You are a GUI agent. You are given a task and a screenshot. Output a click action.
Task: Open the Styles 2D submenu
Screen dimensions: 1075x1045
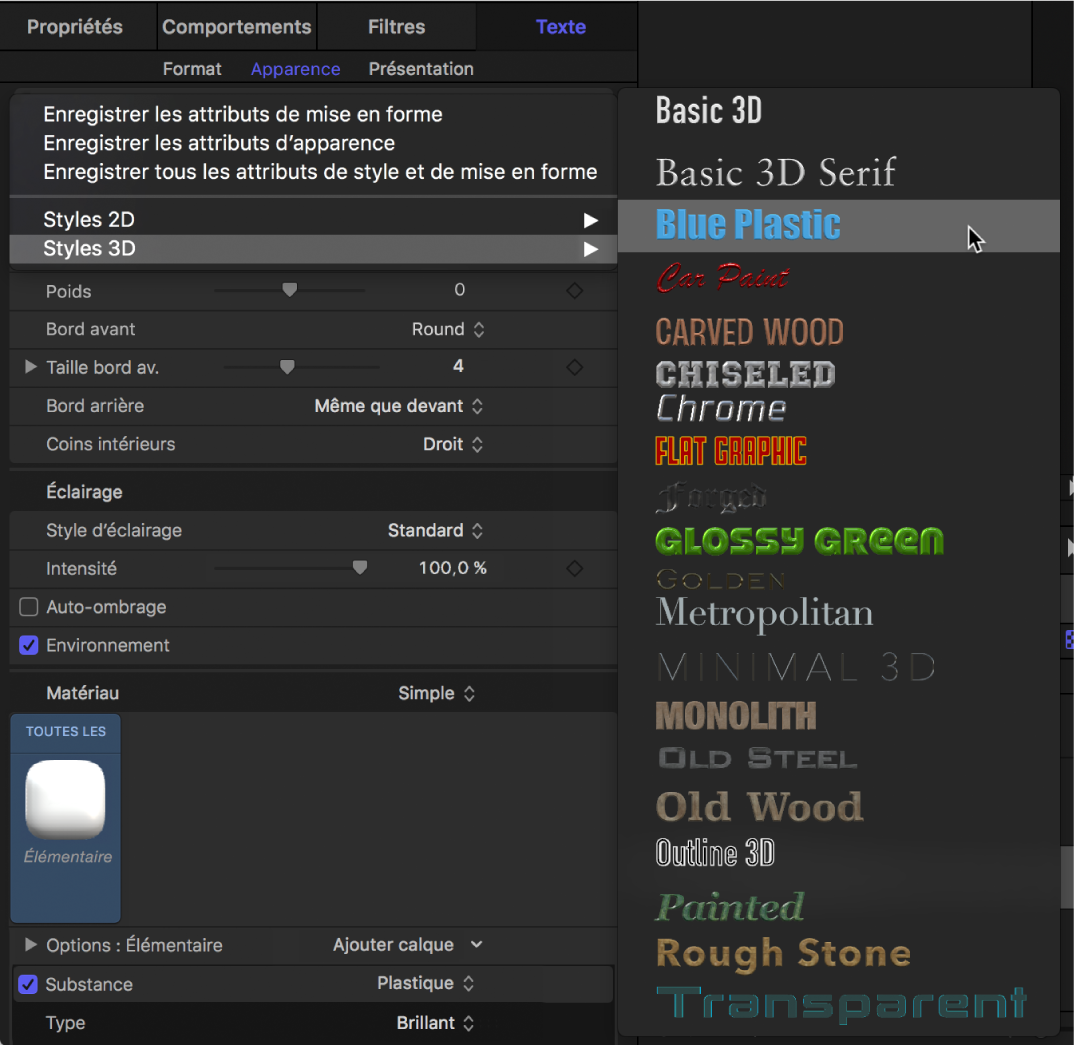[313, 218]
